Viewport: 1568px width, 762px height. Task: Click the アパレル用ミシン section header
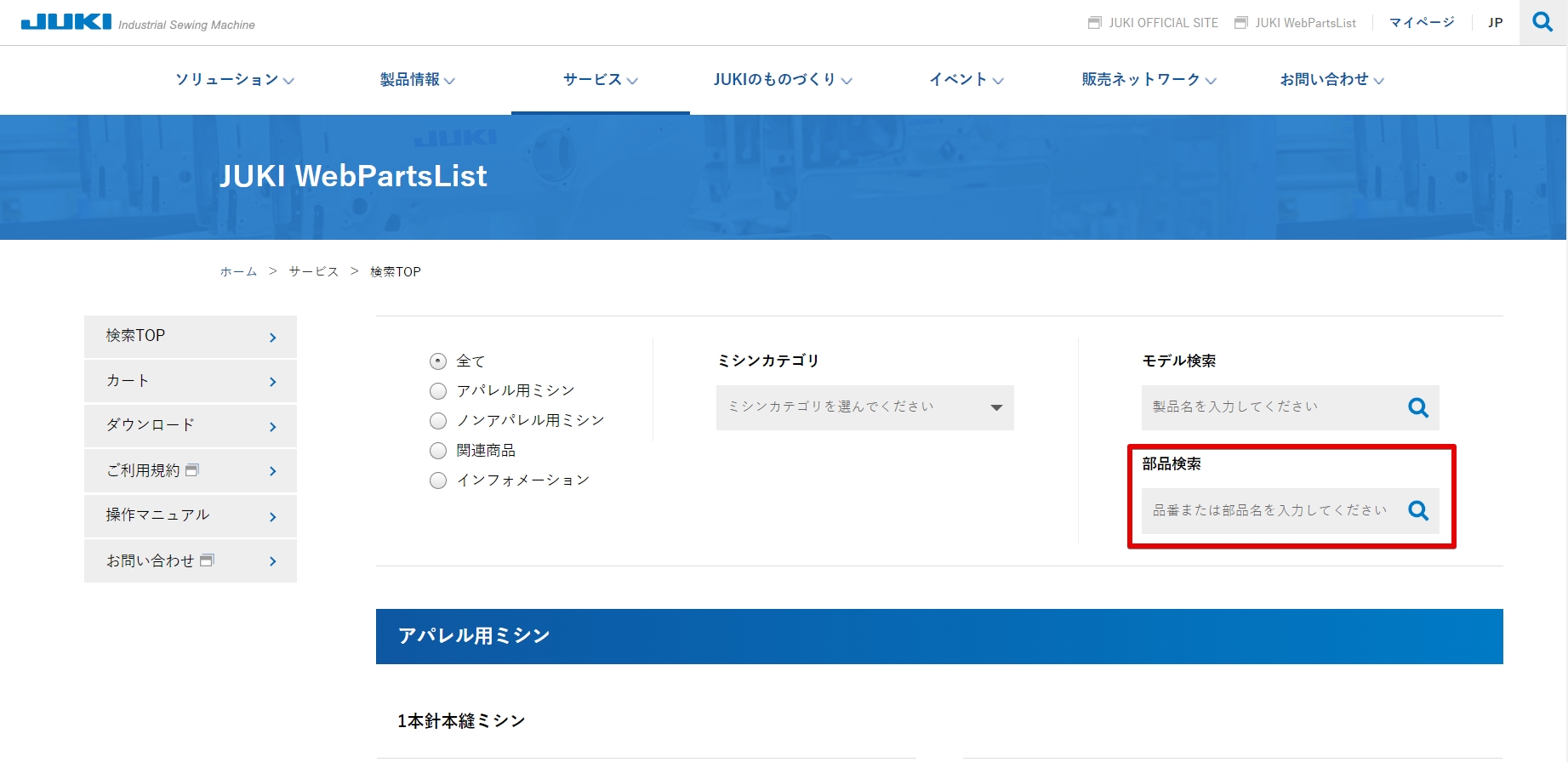(939, 636)
